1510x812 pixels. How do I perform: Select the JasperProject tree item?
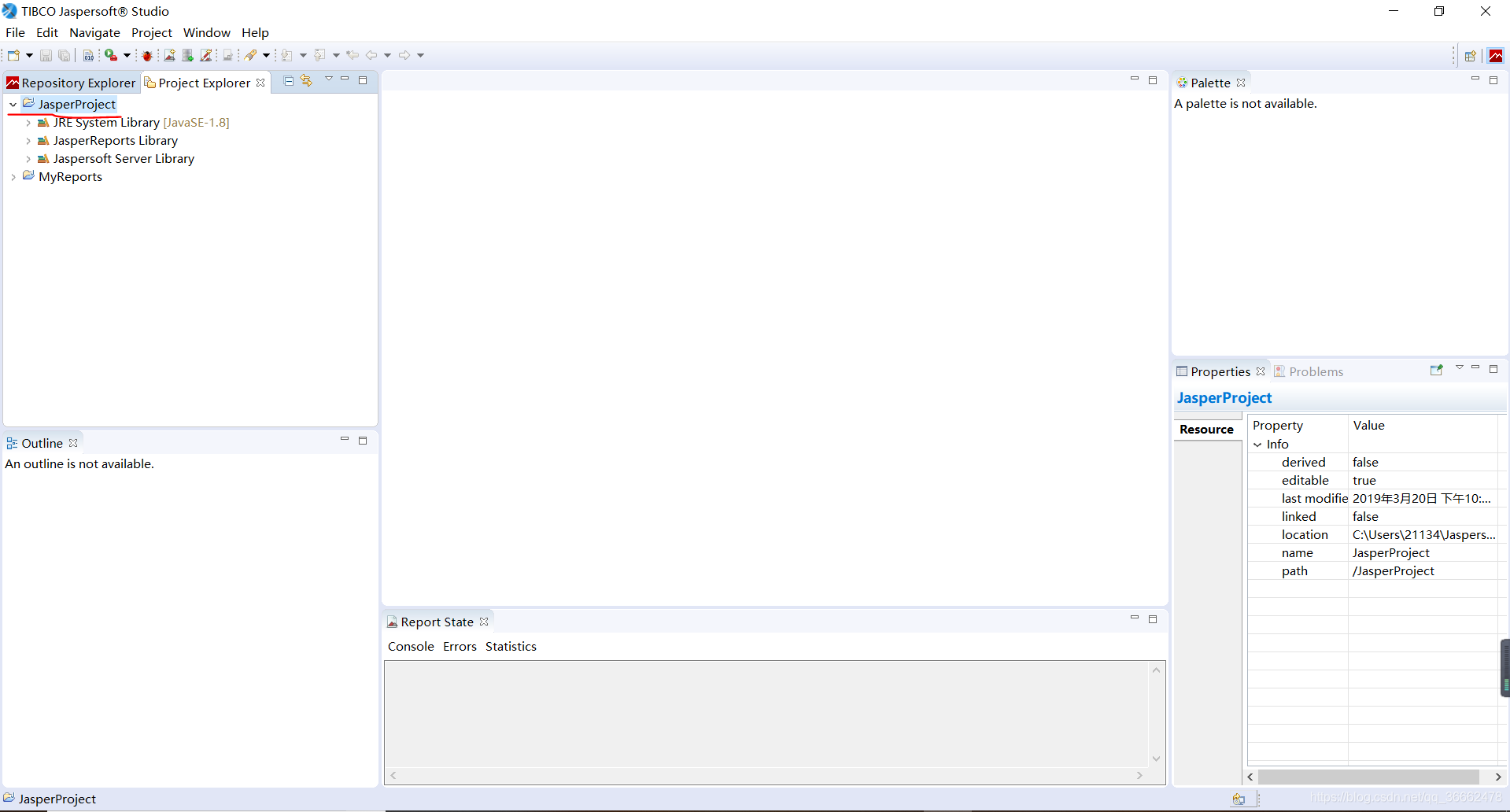pyautogui.click(x=76, y=104)
